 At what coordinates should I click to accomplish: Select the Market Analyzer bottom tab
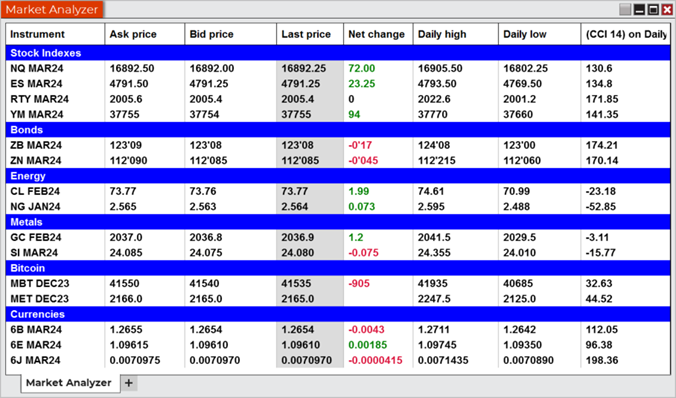tap(70, 383)
